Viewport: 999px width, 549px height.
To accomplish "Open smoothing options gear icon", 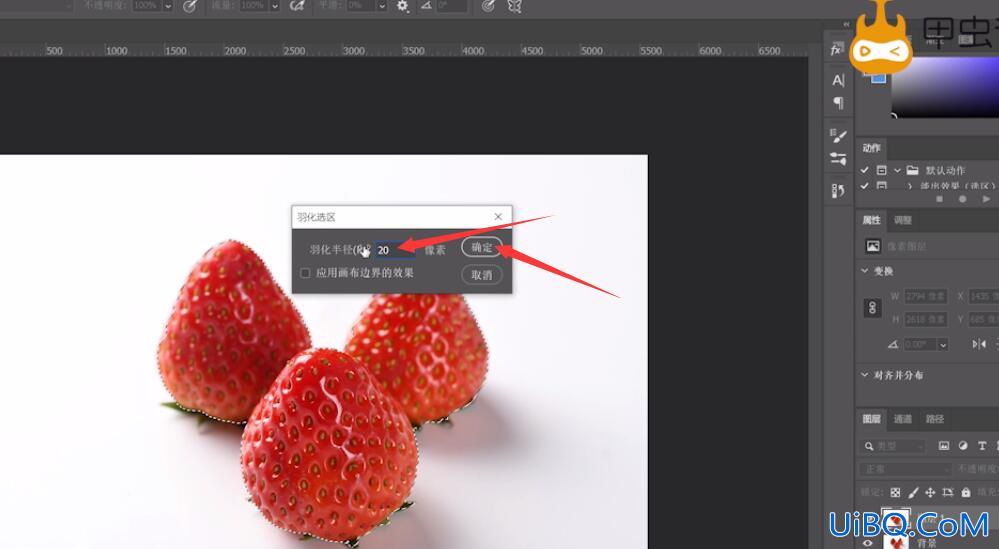I will click(403, 6).
